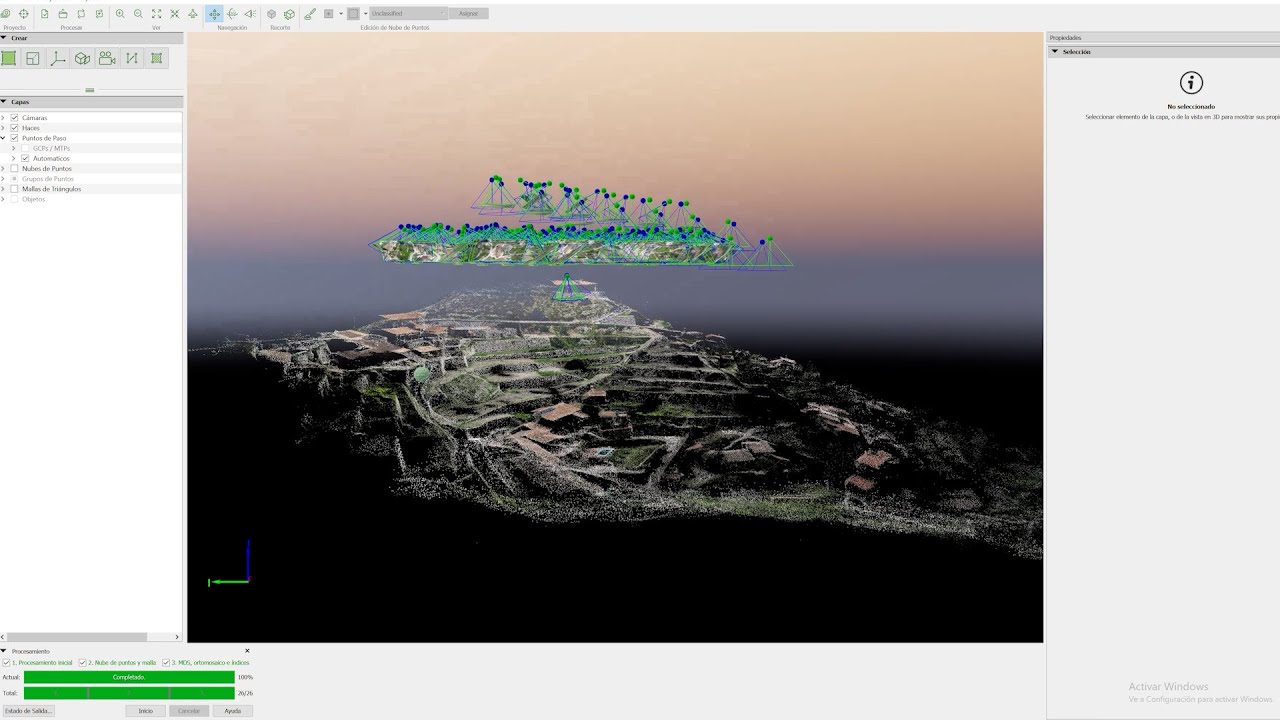Expand the Haces tree node
Screen dimensions: 1280x720
click(x=3, y=128)
